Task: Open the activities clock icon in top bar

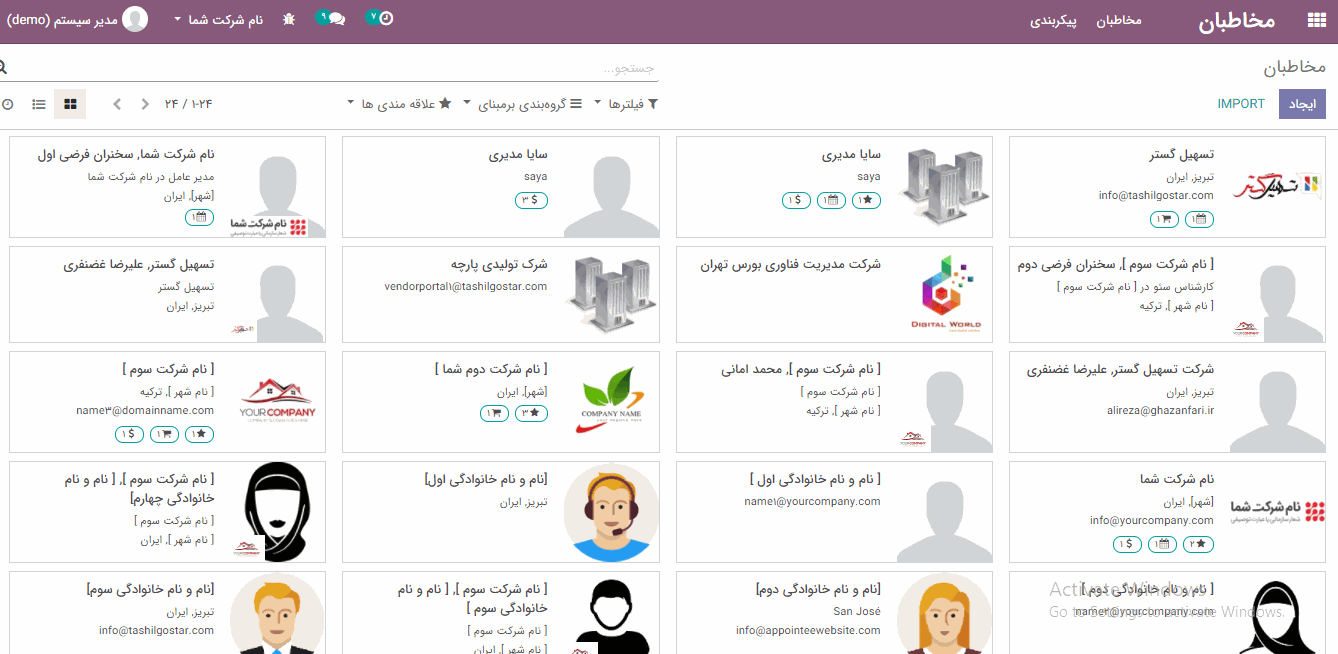Action: coord(385,18)
